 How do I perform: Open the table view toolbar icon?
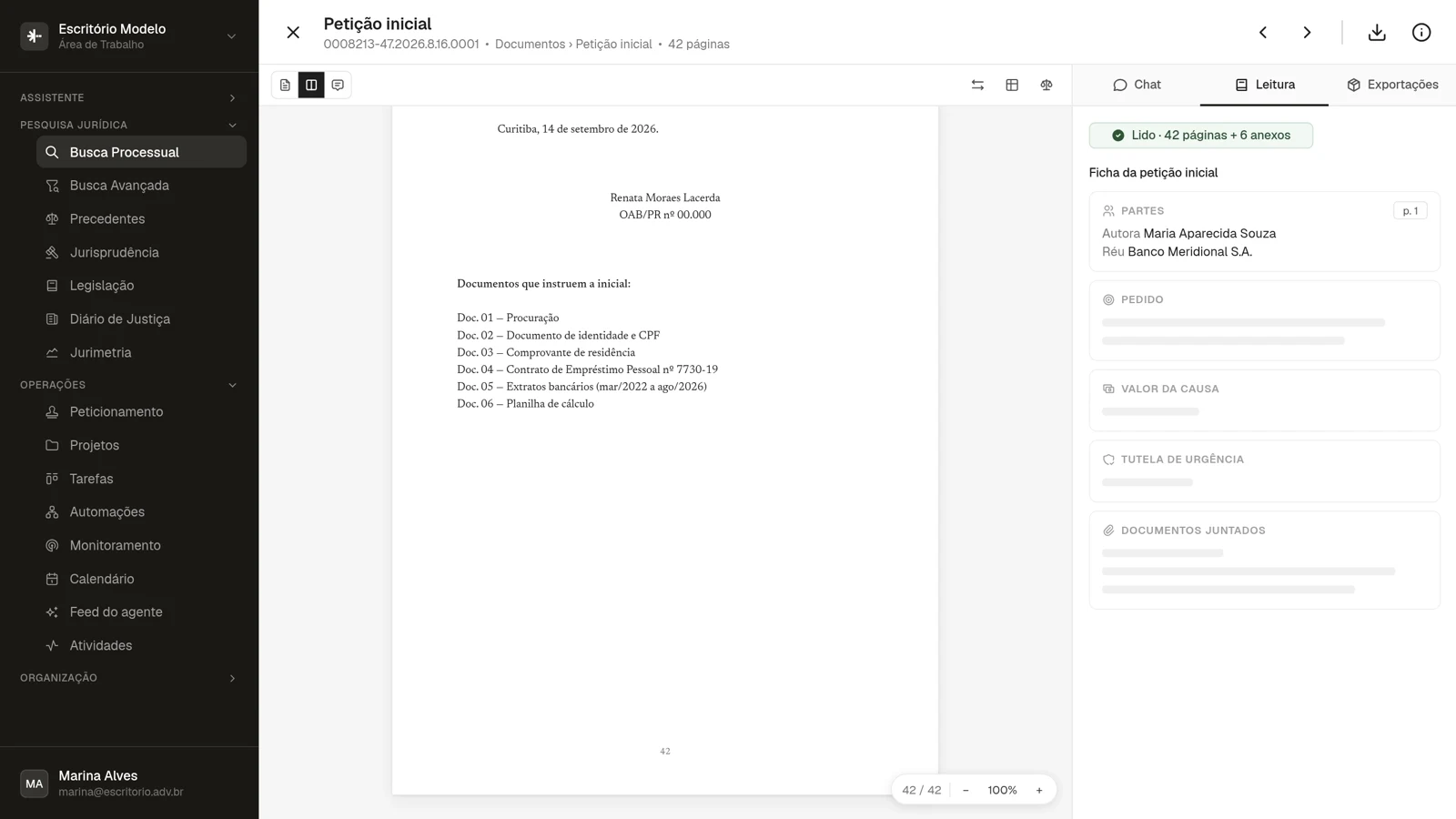tap(1012, 85)
